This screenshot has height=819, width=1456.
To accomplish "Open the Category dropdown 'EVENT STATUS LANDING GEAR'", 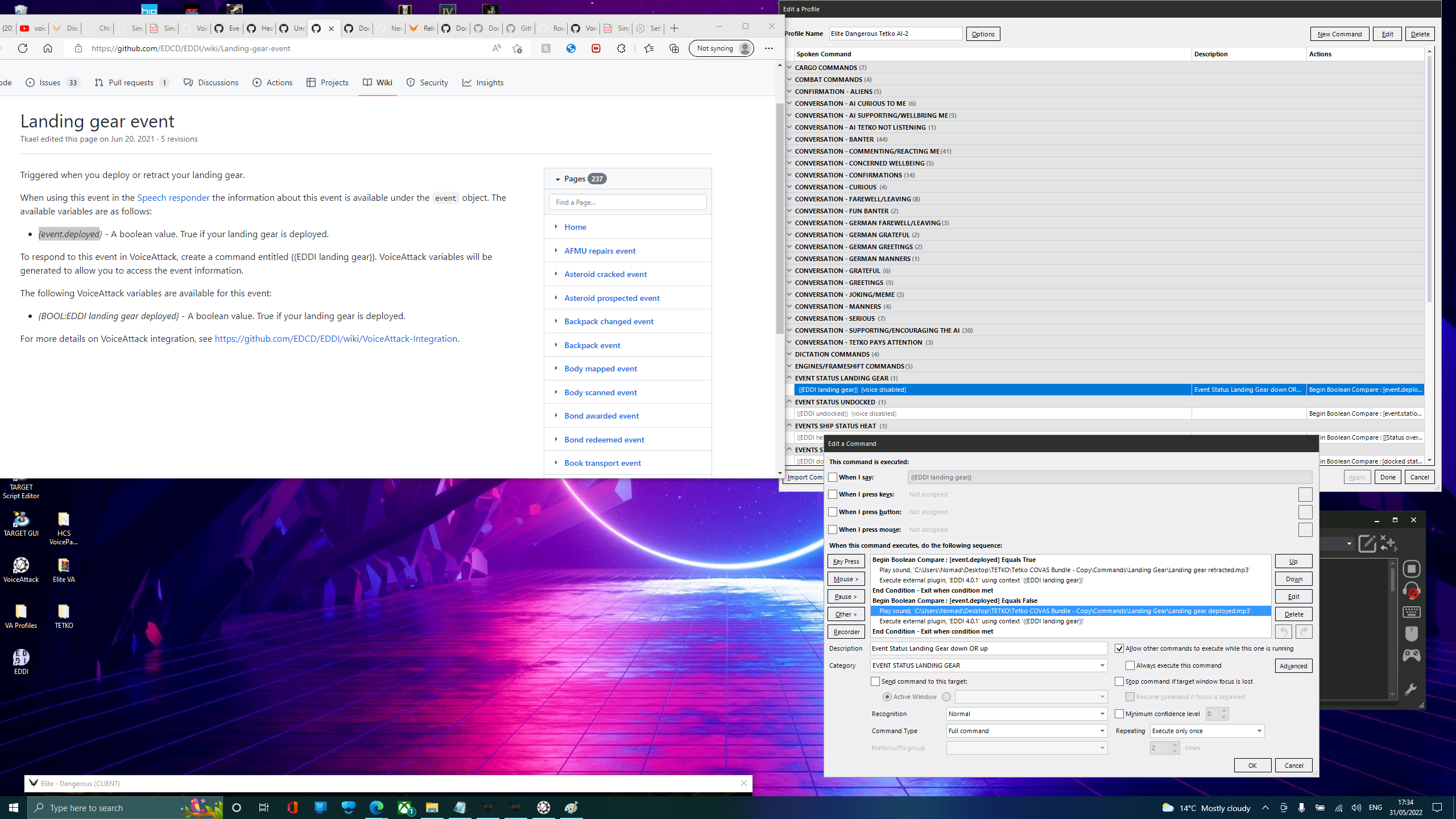I will pyautogui.click(x=988, y=665).
